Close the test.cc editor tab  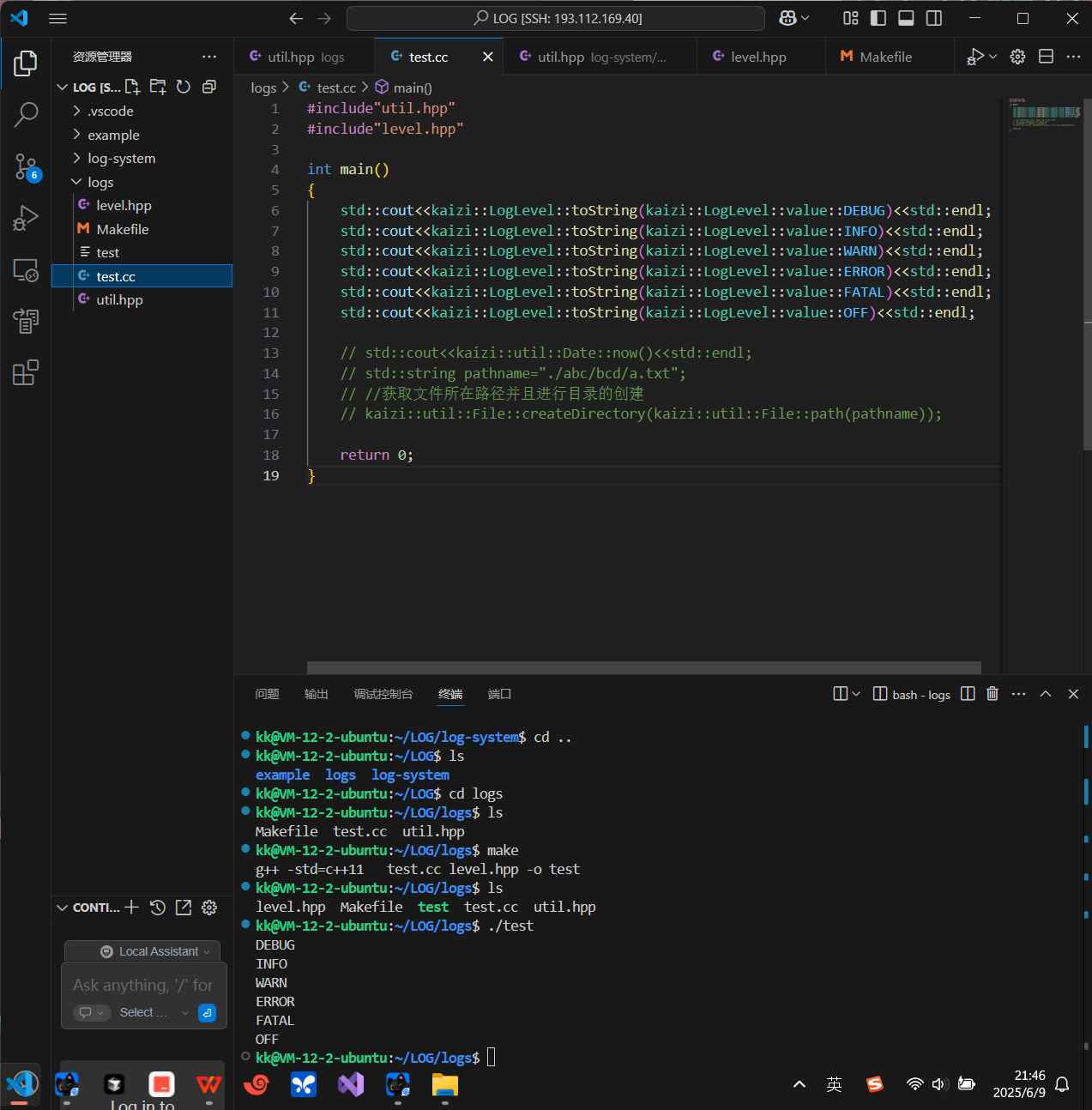[x=488, y=57]
